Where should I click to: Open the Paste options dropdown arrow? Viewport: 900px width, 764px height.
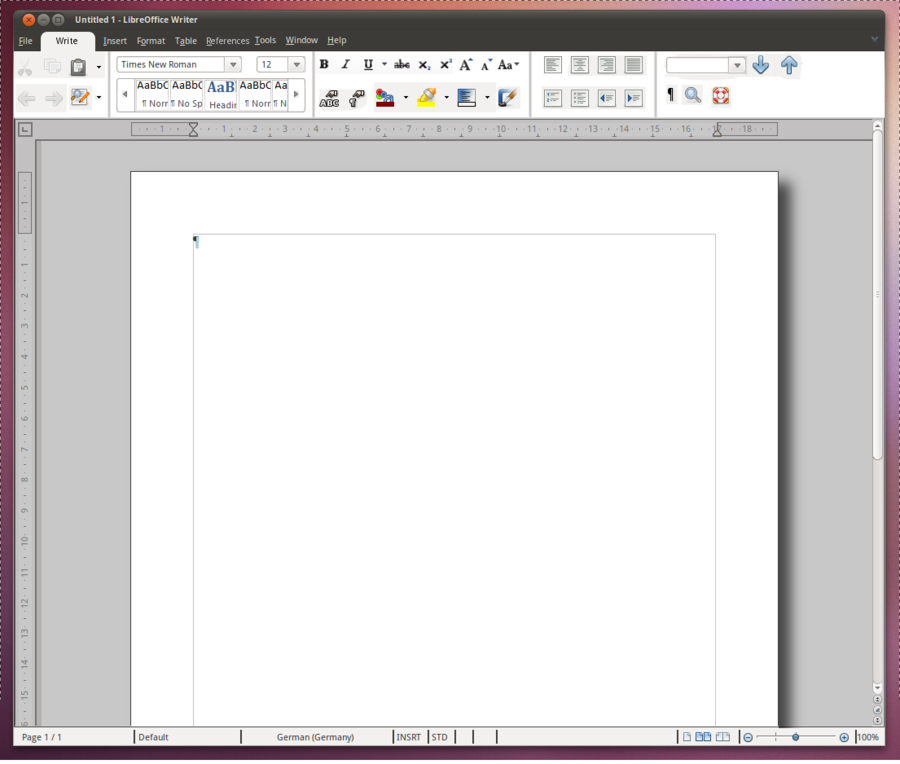coord(99,67)
